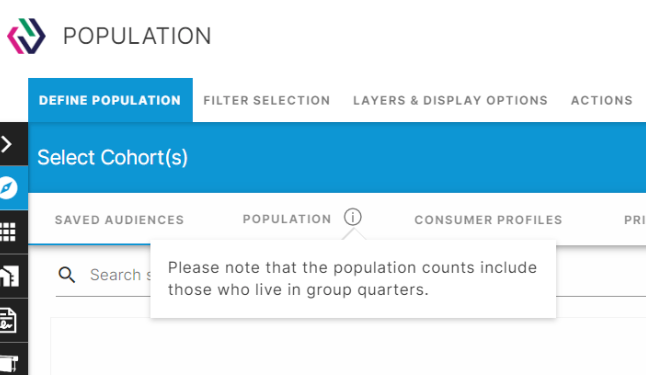Click the partially visible bottom sidebar icon
The width and height of the screenshot is (646, 375).
click(9, 361)
